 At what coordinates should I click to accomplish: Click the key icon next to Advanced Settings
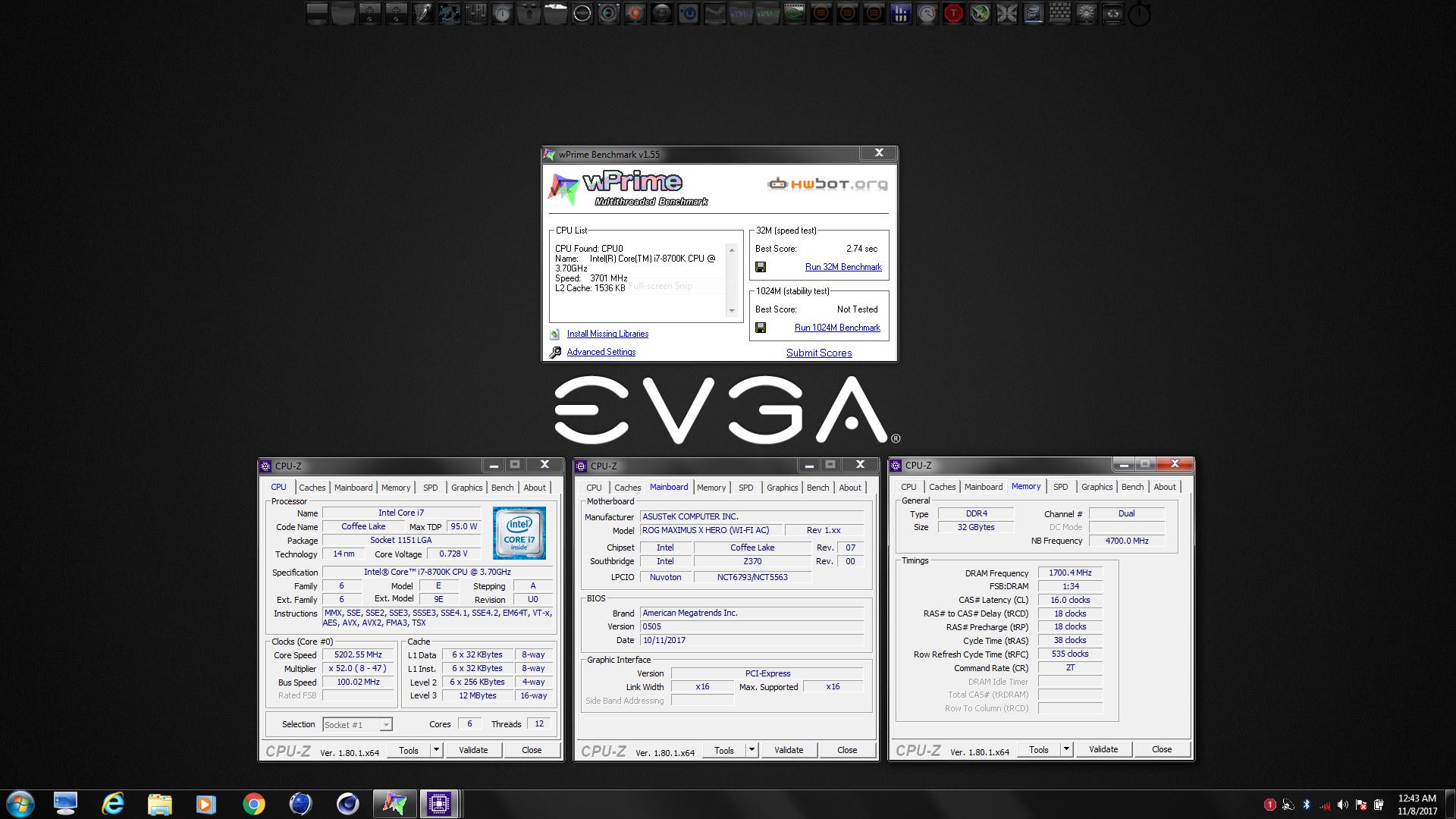(x=555, y=352)
